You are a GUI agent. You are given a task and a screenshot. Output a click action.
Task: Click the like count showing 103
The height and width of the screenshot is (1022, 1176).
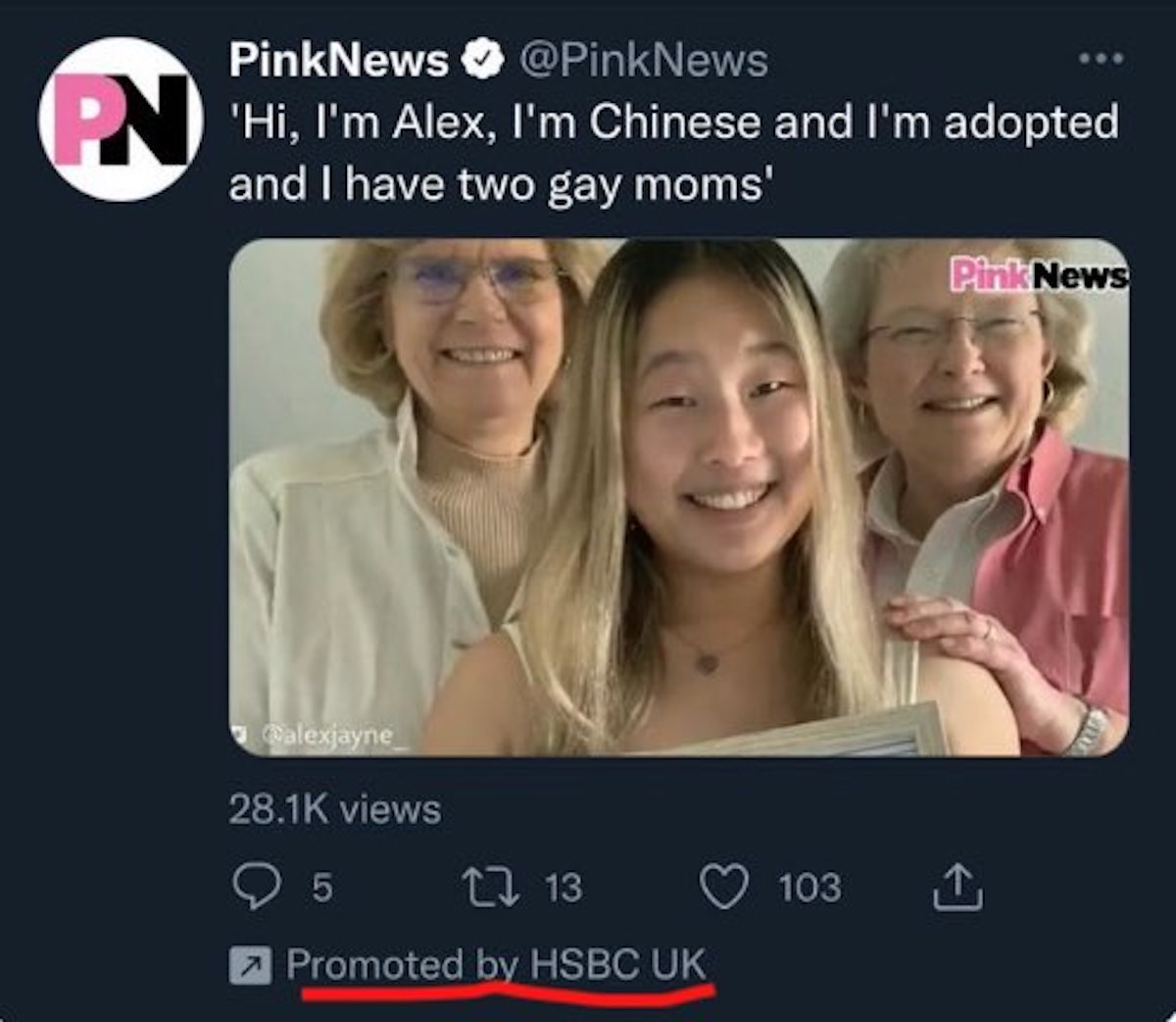click(809, 888)
